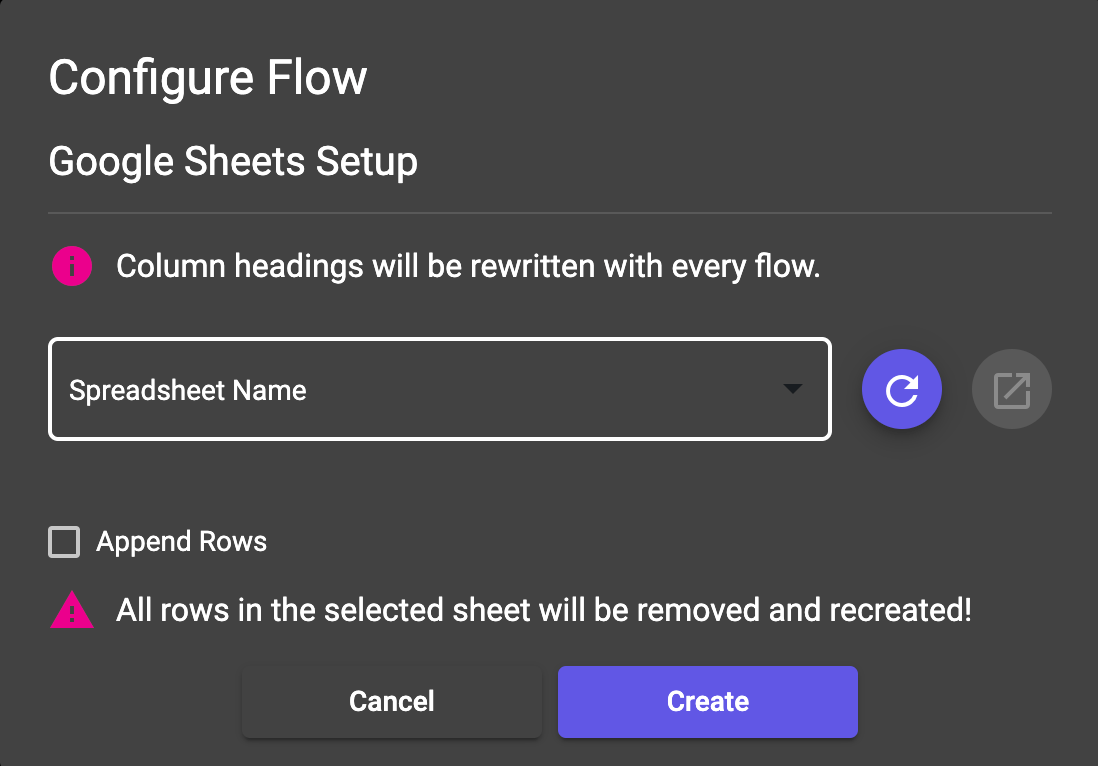Click the pink info icon
The height and width of the screenshot is (766, 1098).
pyautogui.click(x=71, y=266)
